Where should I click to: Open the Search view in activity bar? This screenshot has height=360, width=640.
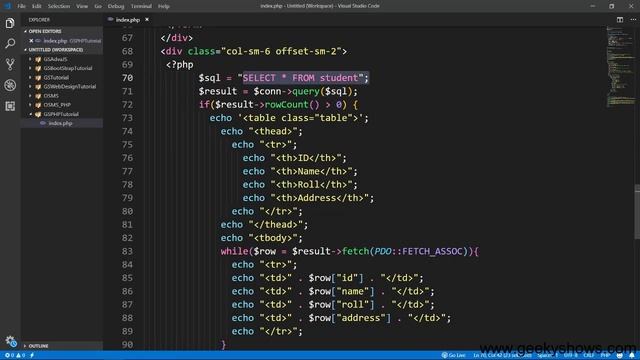[10, 43]
